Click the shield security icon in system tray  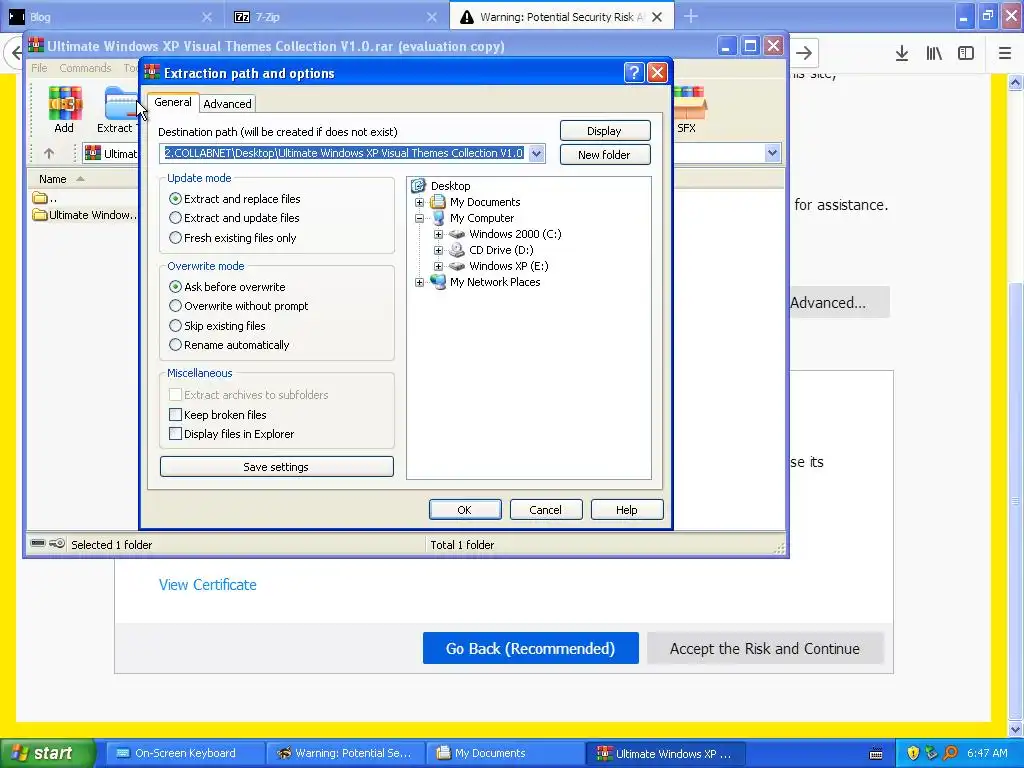pyautogui.click(x=912, y=753)
